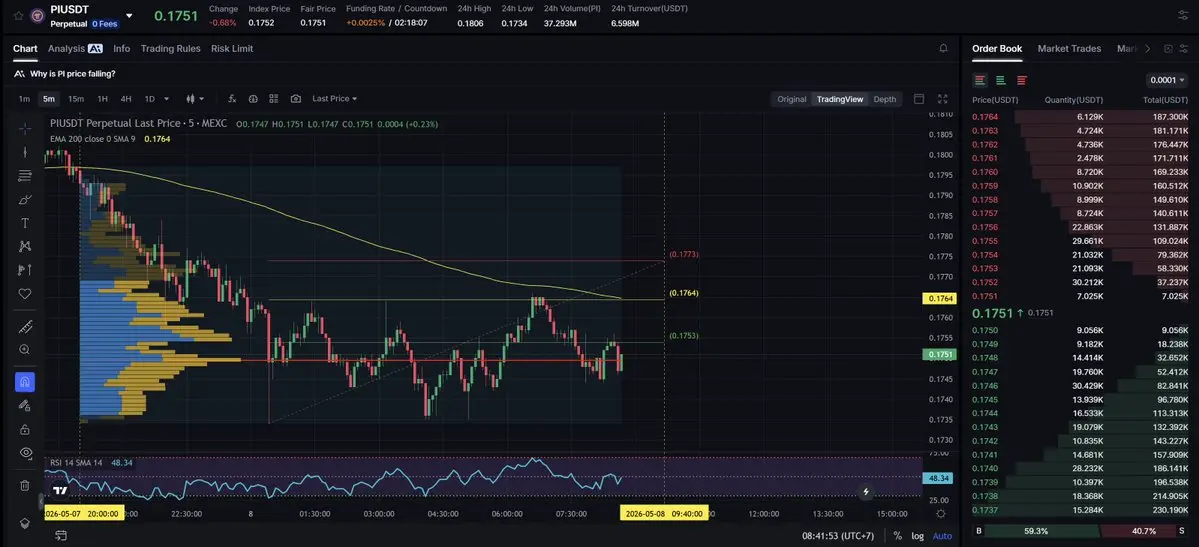Viewport: 1199px width, 547px height.
Task: Add PIUSDT to favorites with star icon
Action: click(x=18, y=15)
